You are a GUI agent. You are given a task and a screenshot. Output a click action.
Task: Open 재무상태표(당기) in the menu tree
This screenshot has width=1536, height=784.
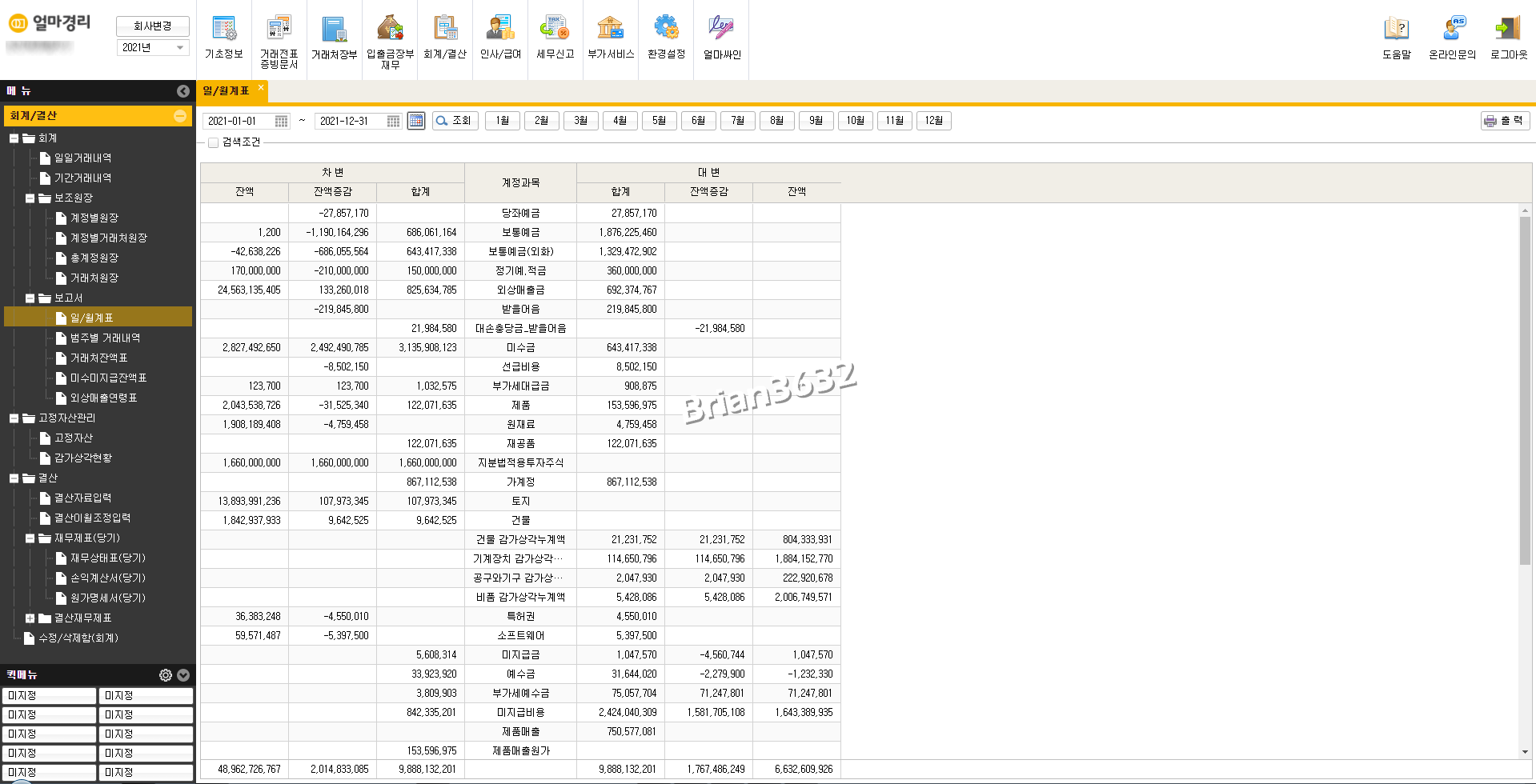pos(108,558)
